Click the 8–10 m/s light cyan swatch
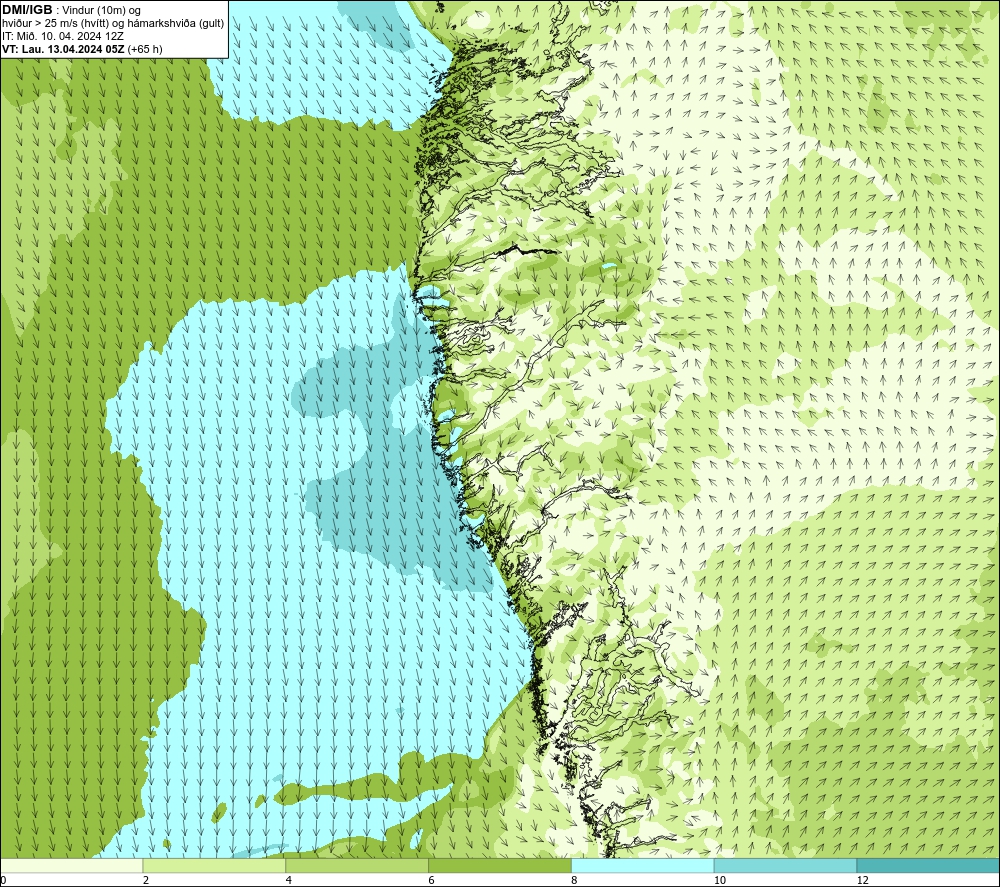 [x=643, y=865]
